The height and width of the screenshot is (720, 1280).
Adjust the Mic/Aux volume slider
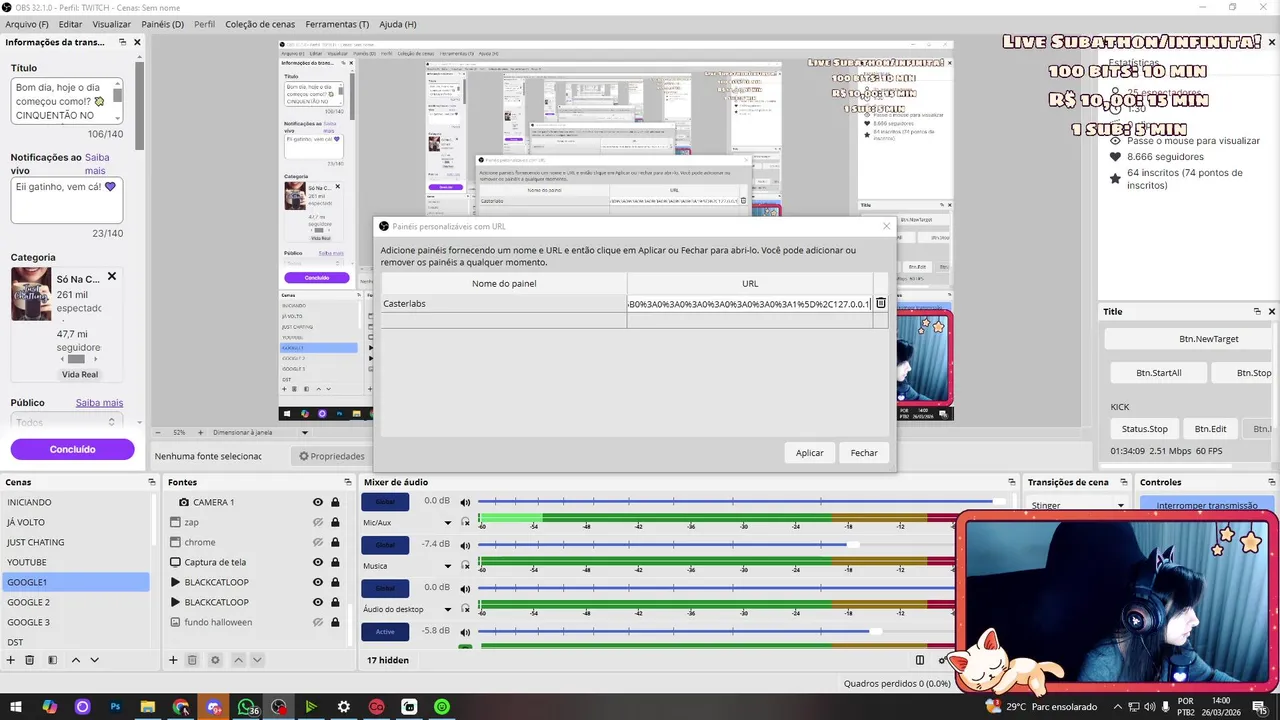(743, 501)
